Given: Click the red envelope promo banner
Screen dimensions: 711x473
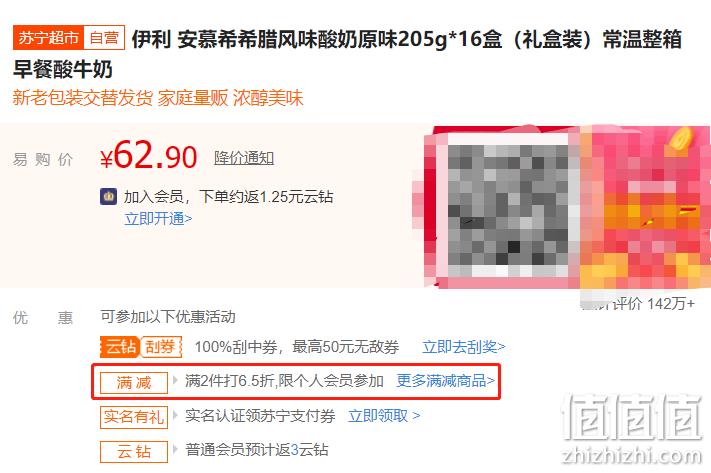Looking at the screenshot, I should coord(645,207).
